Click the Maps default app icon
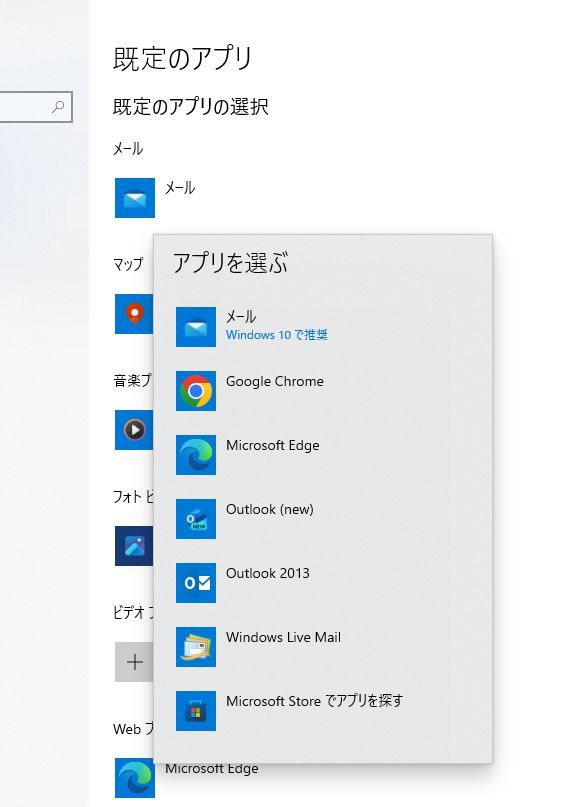This screenshot has width=575, height=807. pos(134,314)
